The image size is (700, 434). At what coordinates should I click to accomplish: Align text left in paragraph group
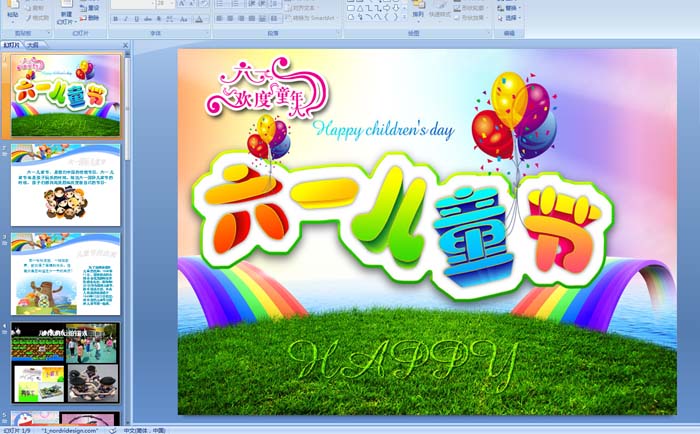219,18
